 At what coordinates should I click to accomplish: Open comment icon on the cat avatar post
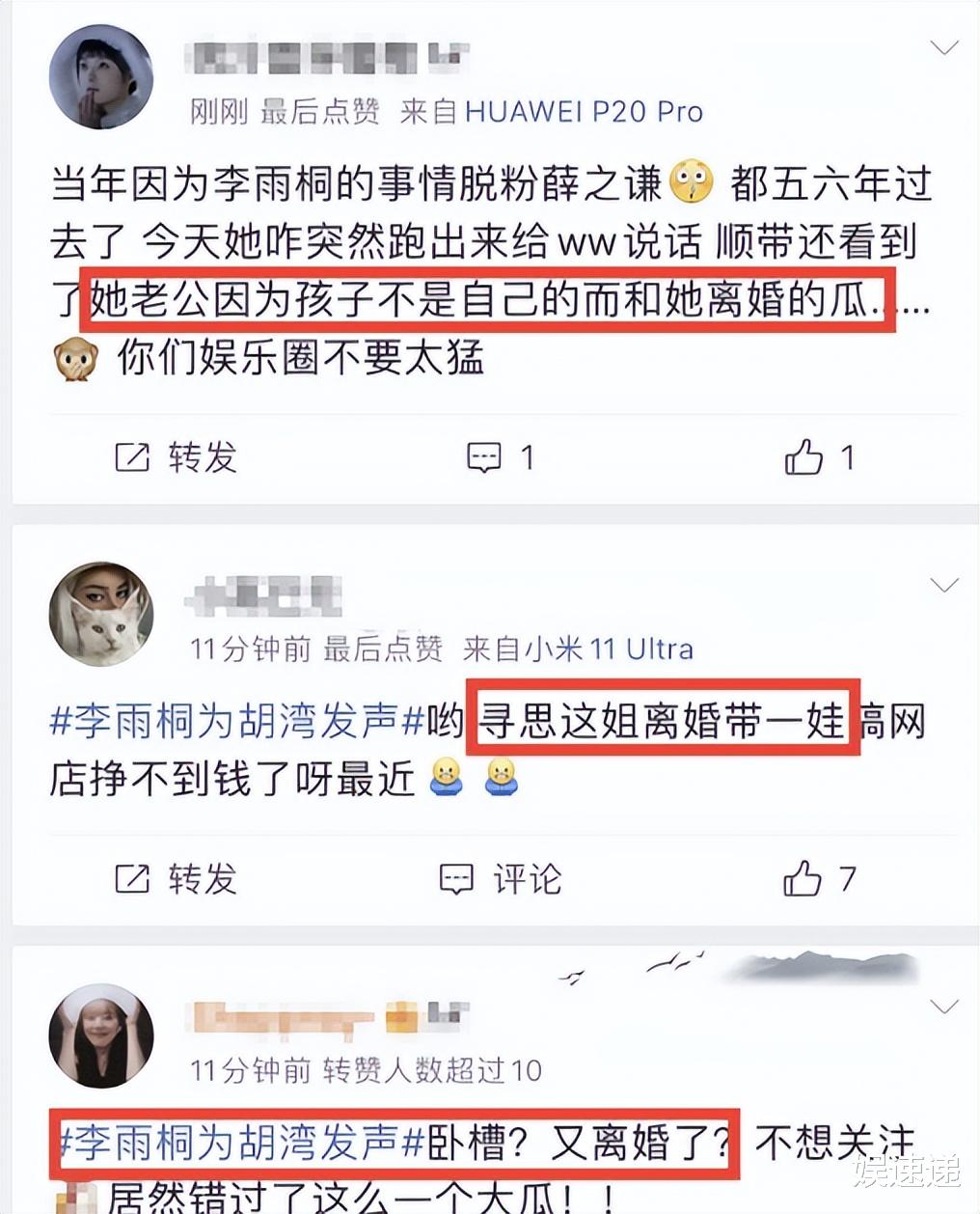(455, 878)
